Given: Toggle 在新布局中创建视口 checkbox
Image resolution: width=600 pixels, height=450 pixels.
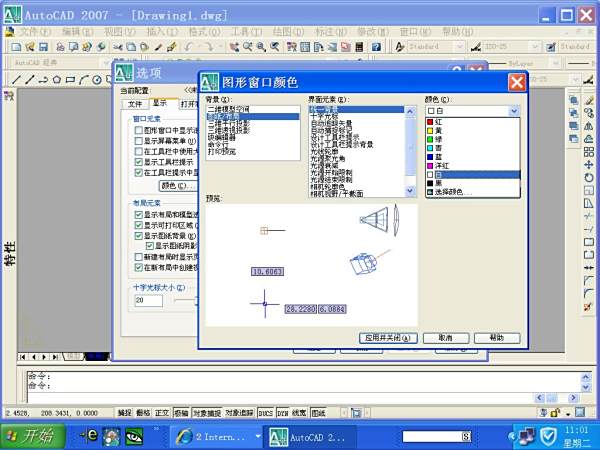Looking at the screenshot, I should [139, 267].
